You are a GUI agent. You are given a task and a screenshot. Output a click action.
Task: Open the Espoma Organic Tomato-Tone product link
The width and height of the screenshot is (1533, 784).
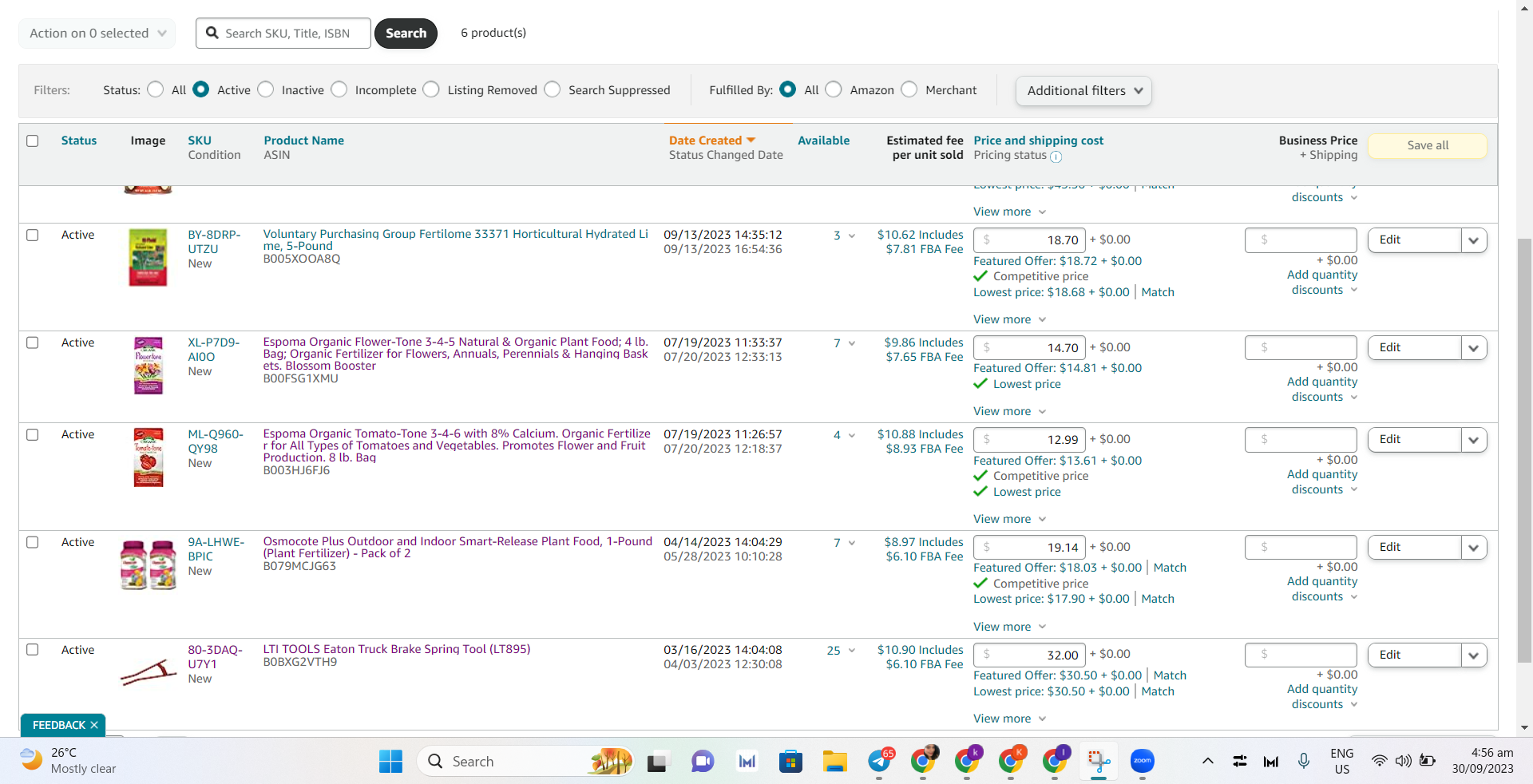coord(457,445)
